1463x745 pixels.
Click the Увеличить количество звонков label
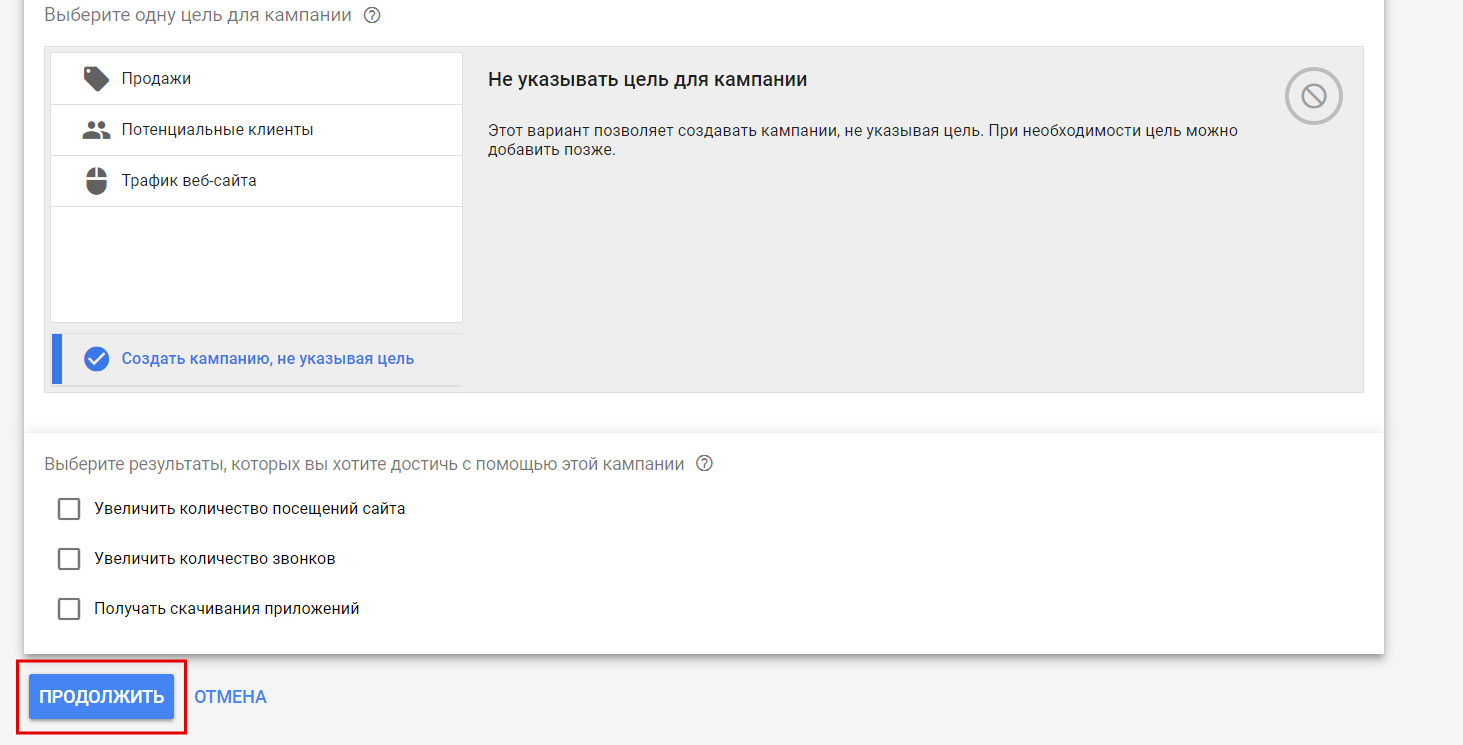tap(214, 559)
